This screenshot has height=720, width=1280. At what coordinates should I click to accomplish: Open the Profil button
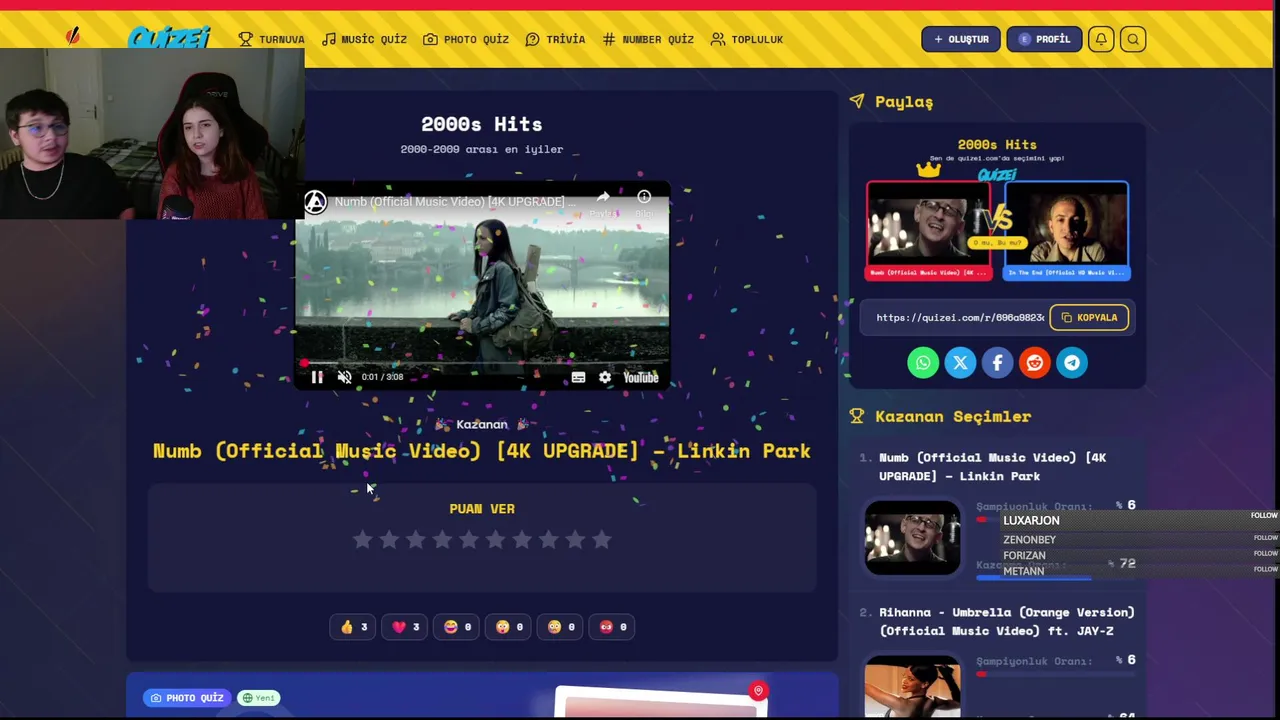tap(1043, 39)
